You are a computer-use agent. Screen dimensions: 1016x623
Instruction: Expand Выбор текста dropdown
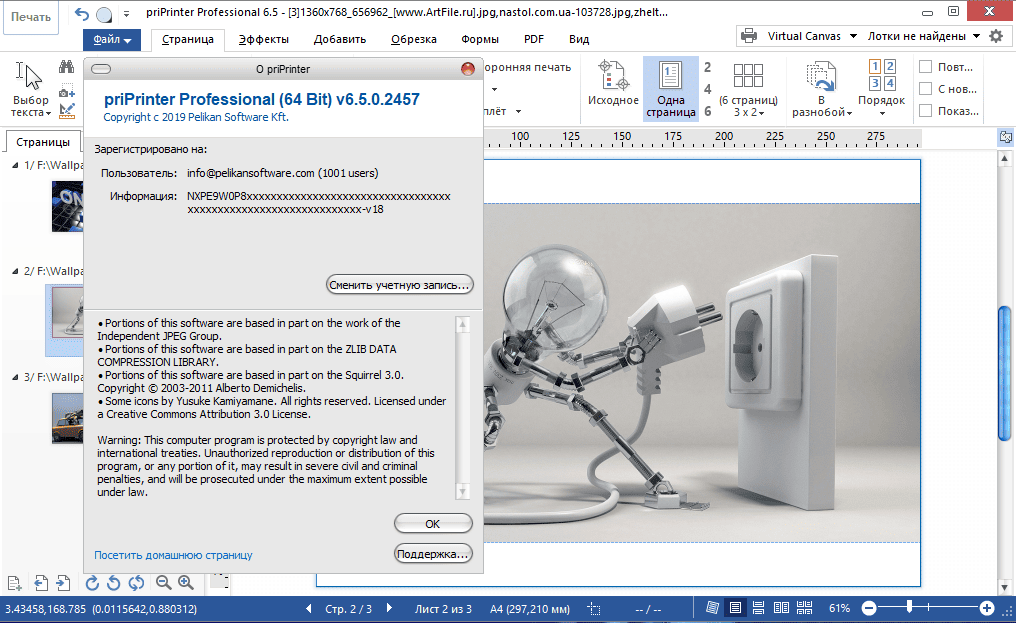tap(48, 113)
